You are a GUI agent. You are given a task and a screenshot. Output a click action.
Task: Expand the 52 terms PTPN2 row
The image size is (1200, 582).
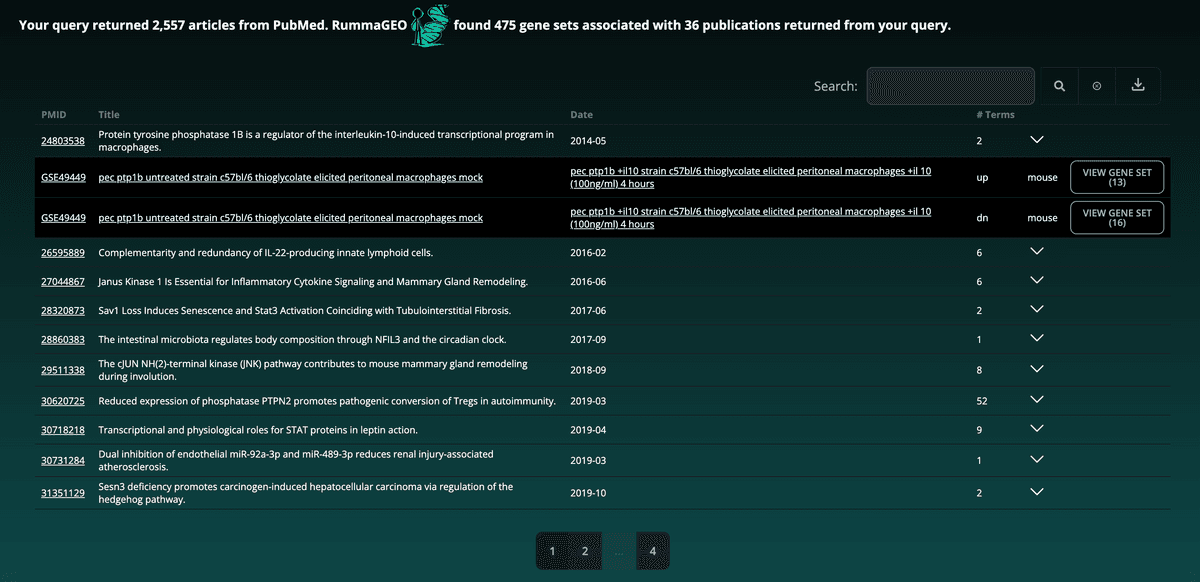pyautogui.click(x=1037, y=400)
